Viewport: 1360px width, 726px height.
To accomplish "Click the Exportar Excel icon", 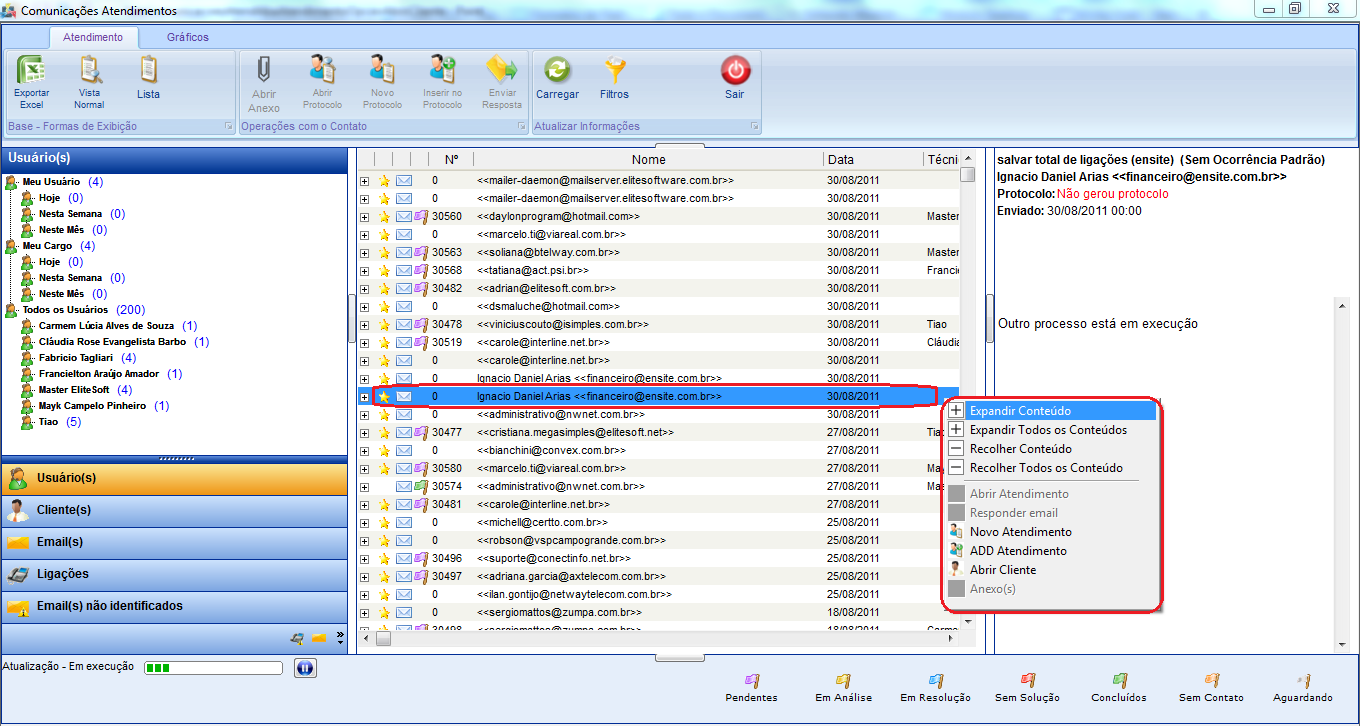I will click(31, 72).
